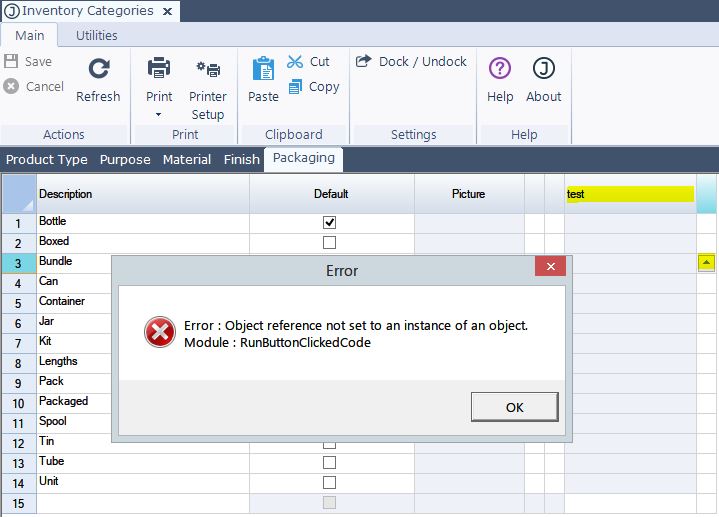719x517 pixels.
Task: Click the Refresh icon in Actions group
Action: (x=98, y=68)
